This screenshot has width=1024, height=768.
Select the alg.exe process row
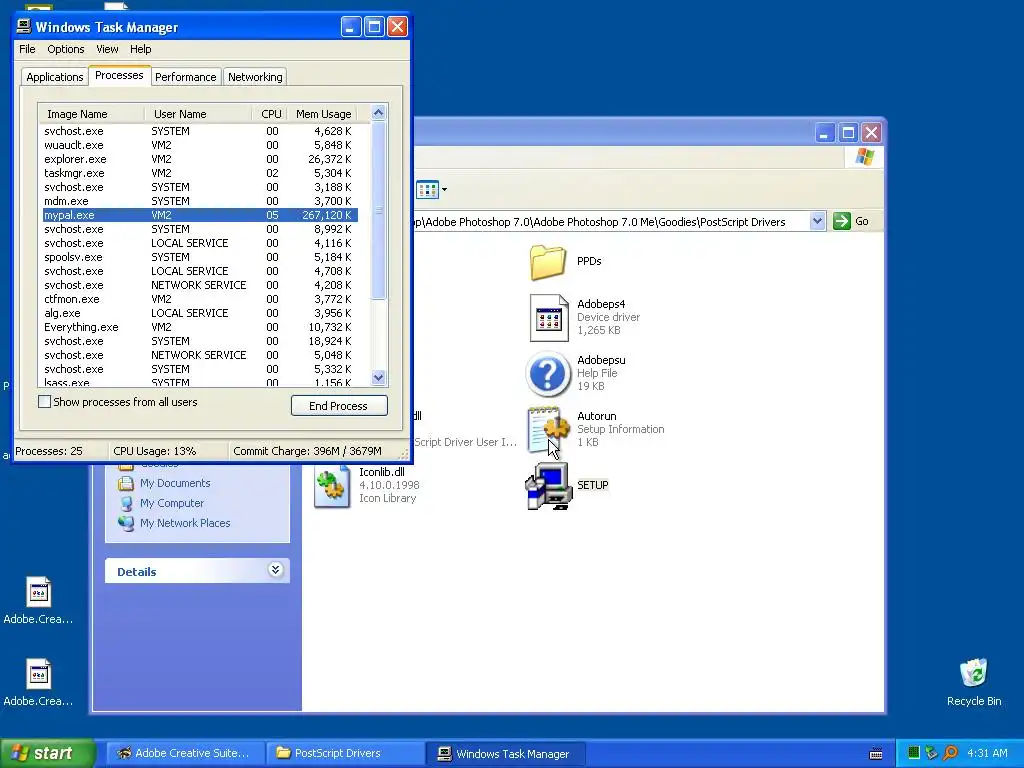click(200, 313)
